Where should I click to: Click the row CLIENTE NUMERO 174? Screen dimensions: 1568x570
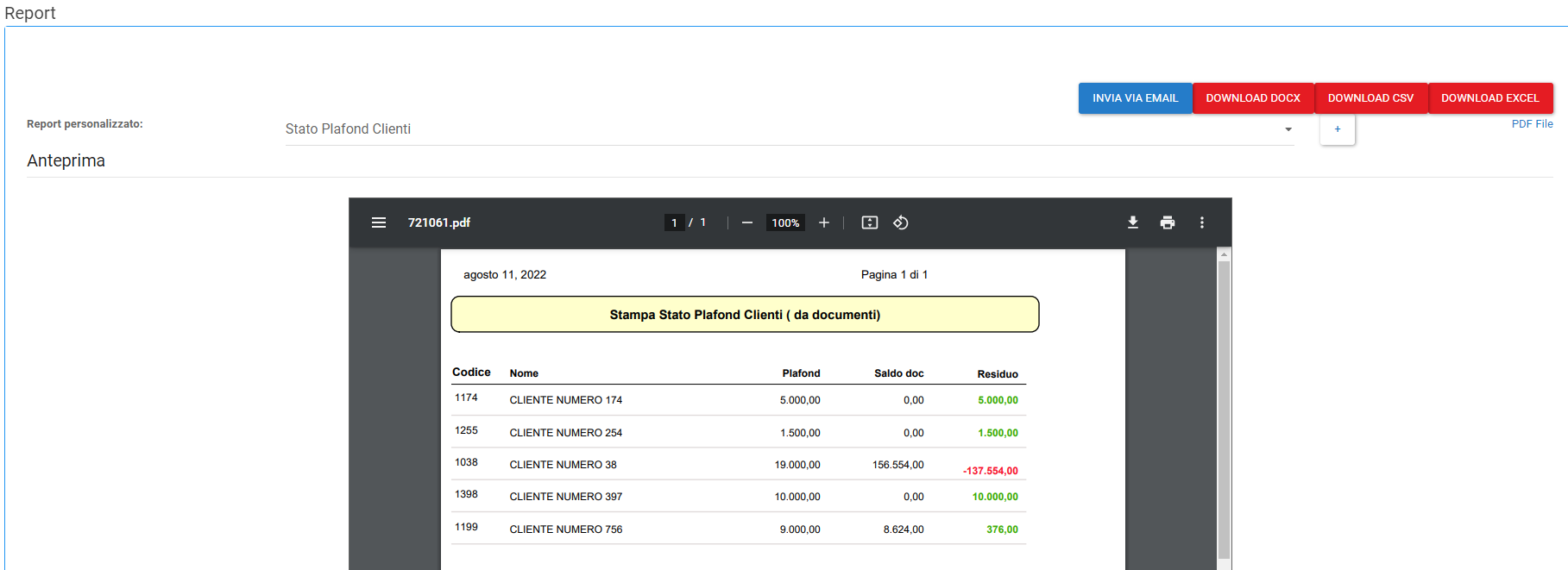tap(739, 400)
